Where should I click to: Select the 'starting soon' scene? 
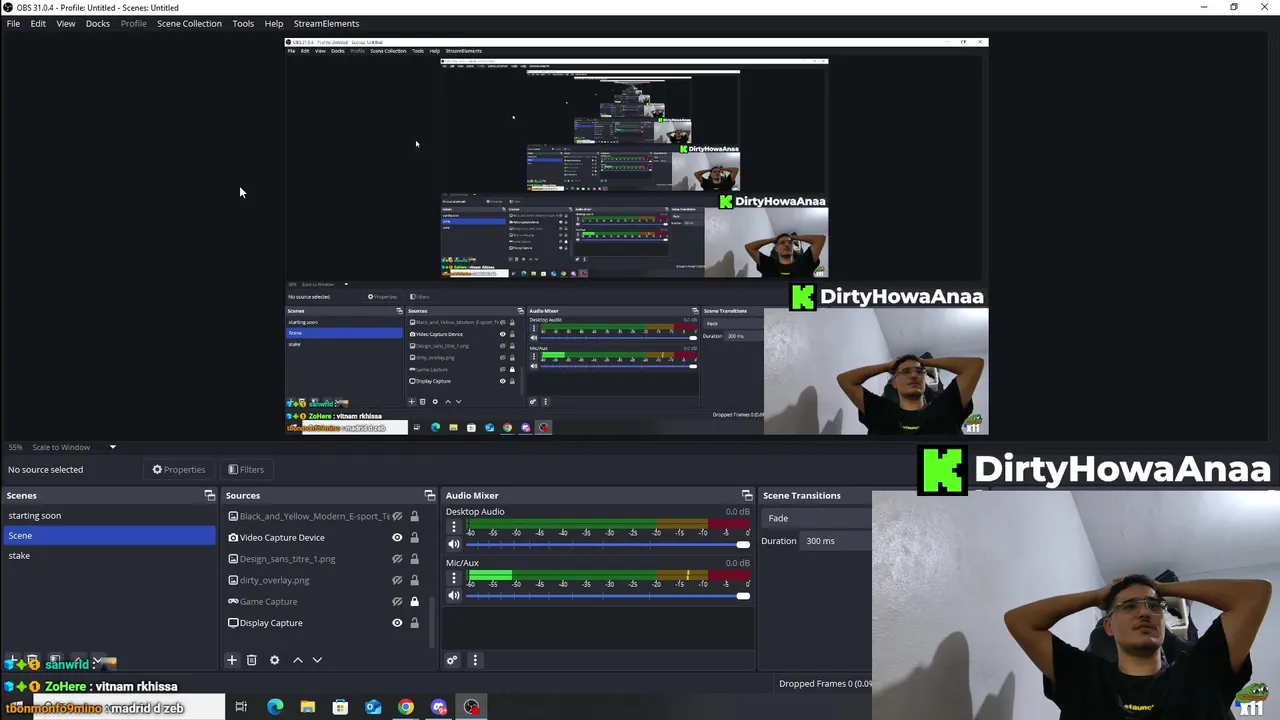109,515
